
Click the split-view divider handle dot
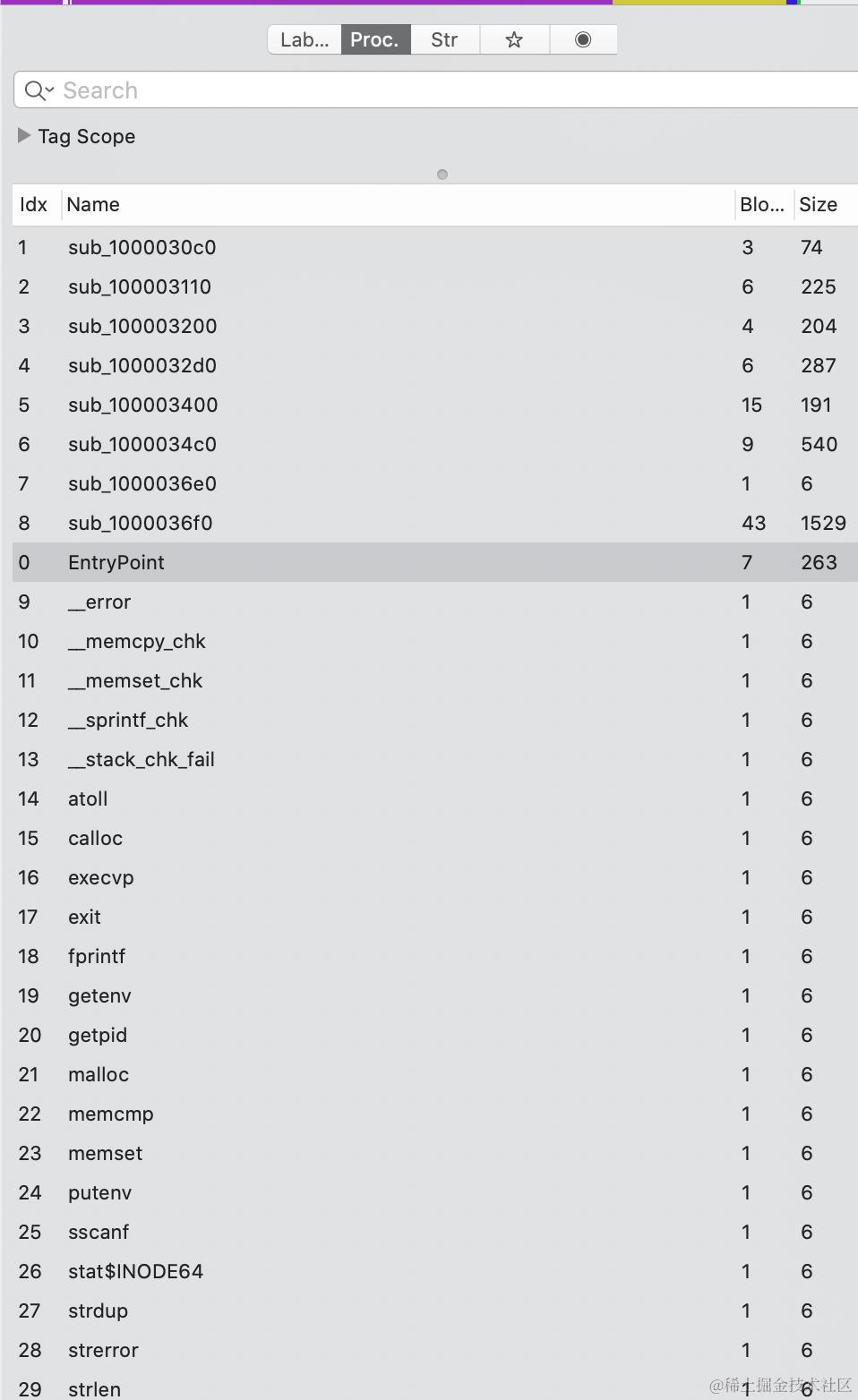(442, 175)
